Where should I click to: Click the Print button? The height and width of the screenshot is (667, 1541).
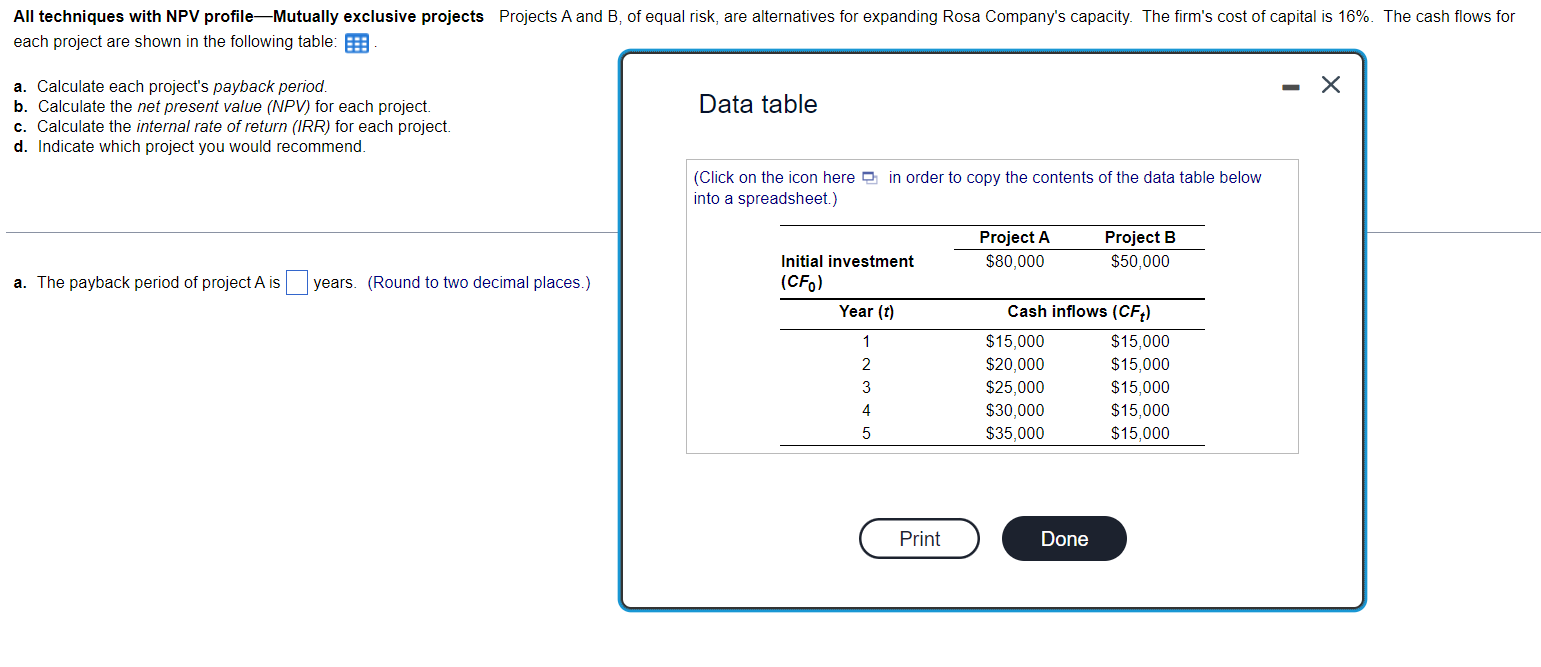point(919,539)
